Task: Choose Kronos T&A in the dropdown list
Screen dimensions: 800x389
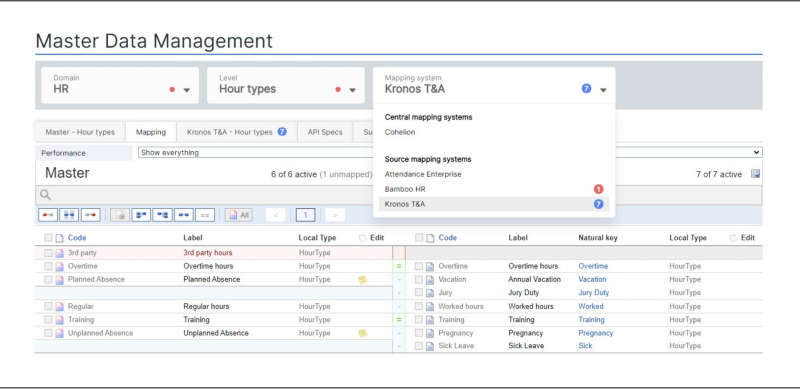Action: pos(494,204)
